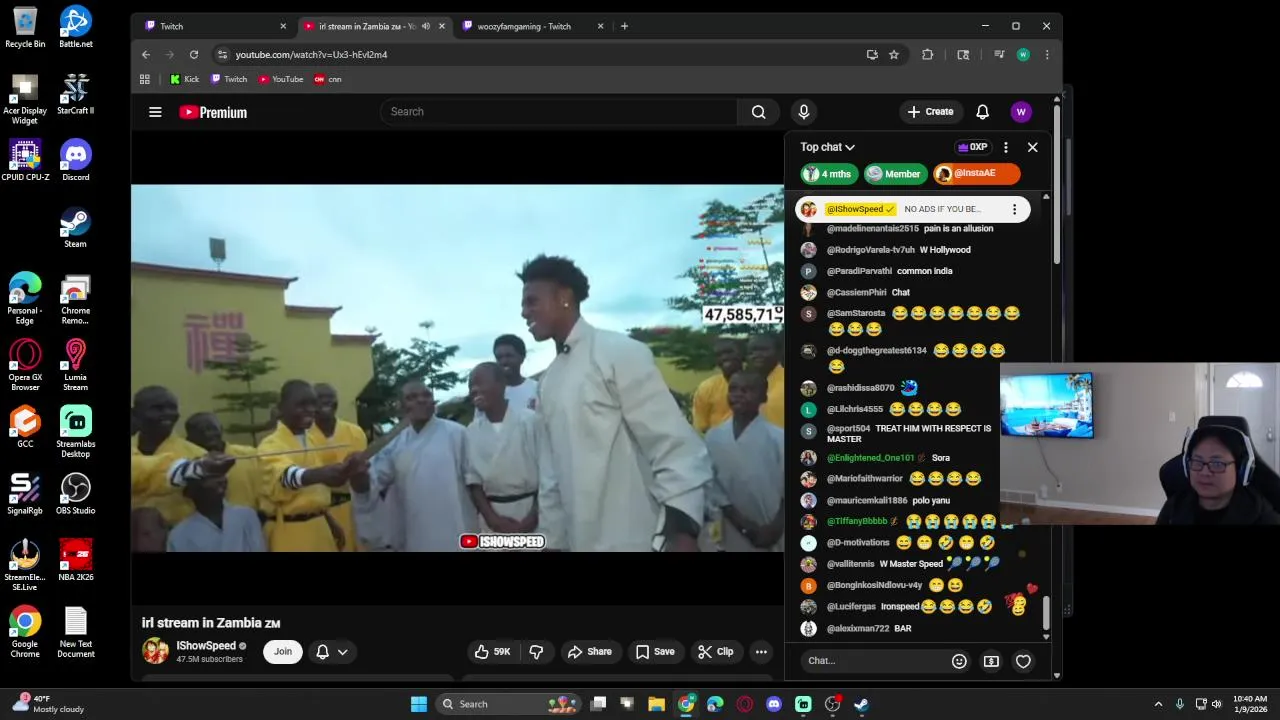This screenshot has height=720, width=1280.
Task: Open Discord from the taskbar
Action: (773, 704)
